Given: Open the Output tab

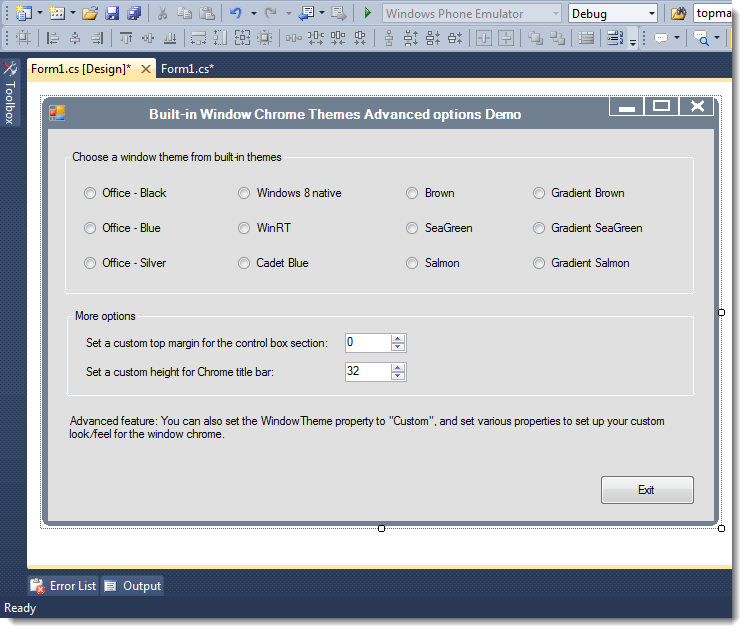Looking at the screenshot, I should [132, 586].
